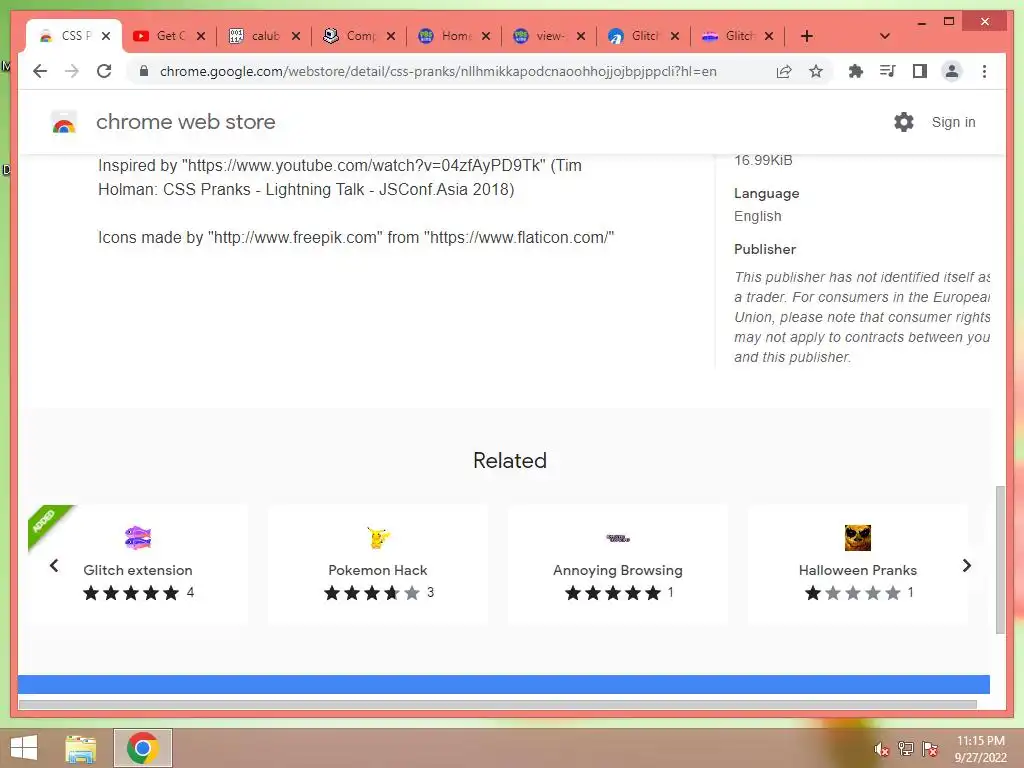Click the Halloween Pranks star rating
The height and width of the screenshot is (768, 1024).
click(x=853, y=593)
